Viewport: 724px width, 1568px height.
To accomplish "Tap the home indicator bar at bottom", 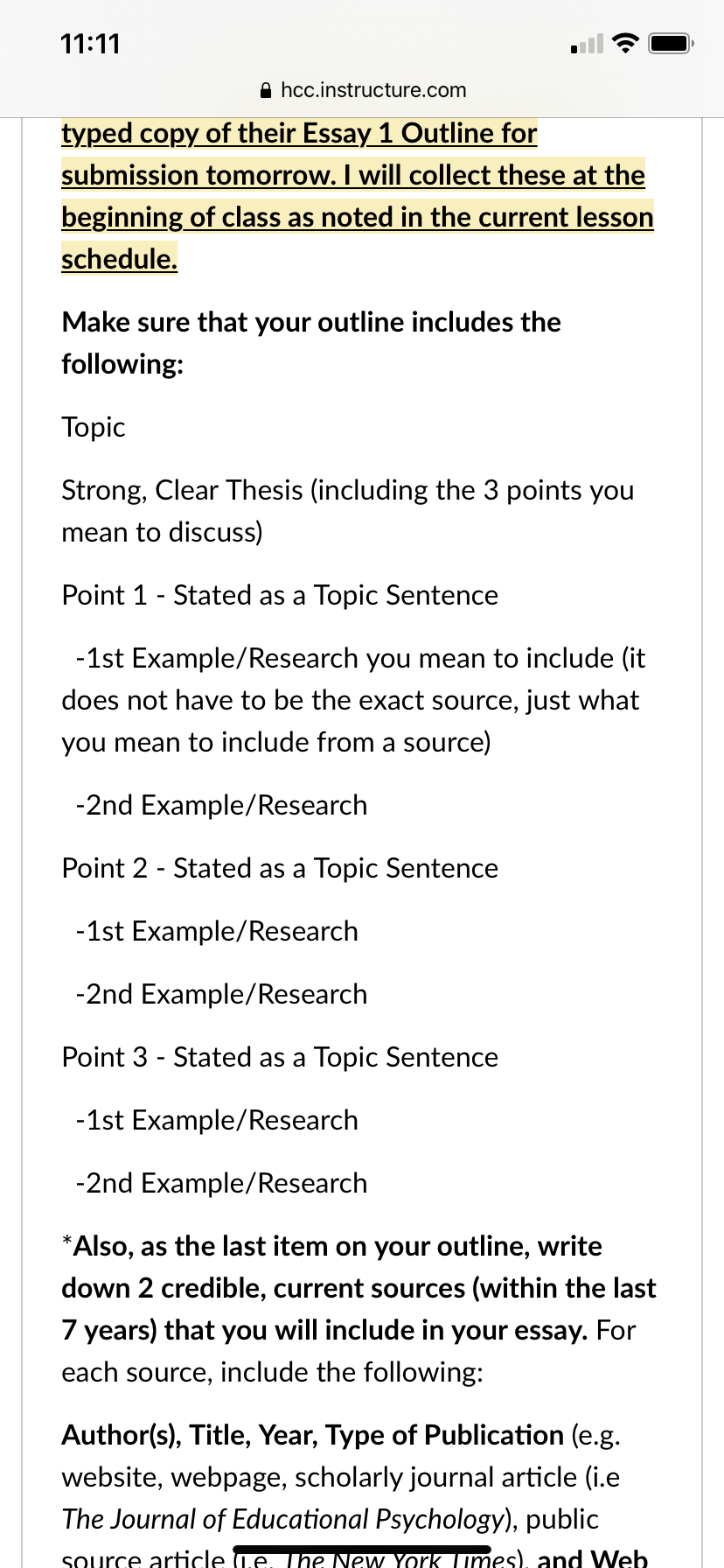I will coord(362,1550).
